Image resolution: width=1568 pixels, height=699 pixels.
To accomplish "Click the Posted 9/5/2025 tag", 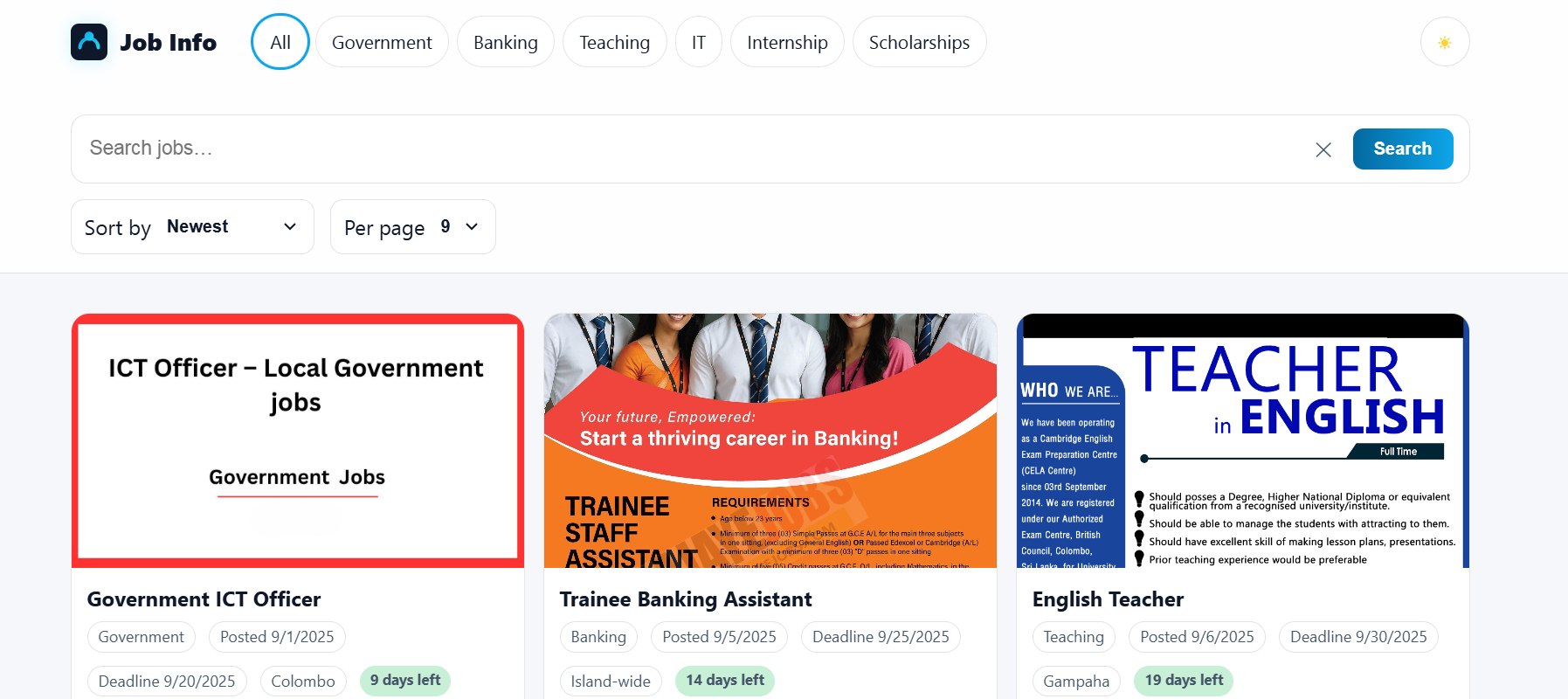I will pos(719,637).
